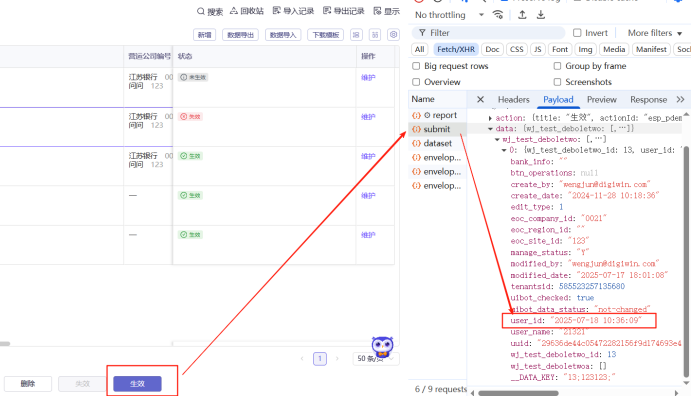
Task: Toggle the Invert checkbox
Action: [x=577, y=33]
